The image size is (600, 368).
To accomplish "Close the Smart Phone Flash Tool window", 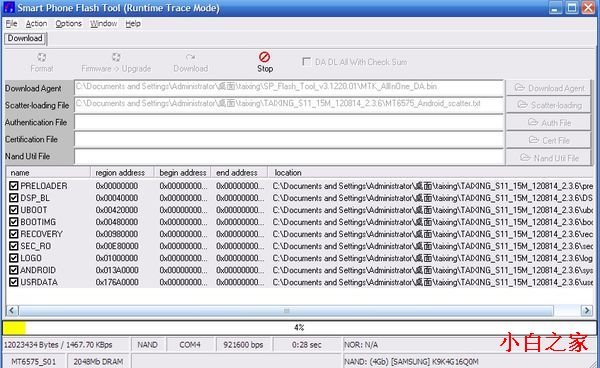I will pyautogui.click(x=589, y=8).
